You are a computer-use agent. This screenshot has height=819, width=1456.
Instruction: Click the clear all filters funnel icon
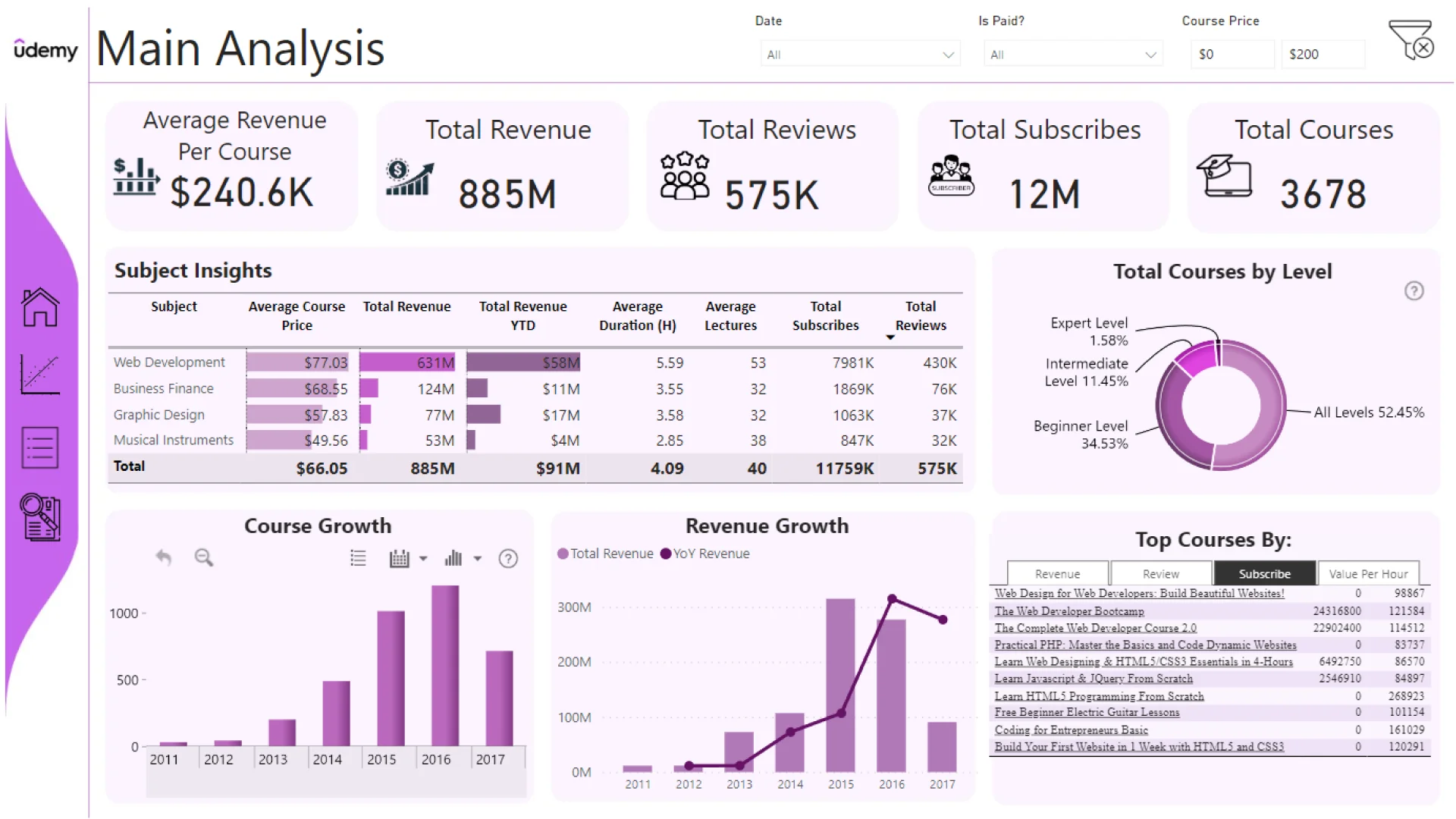click(x=1410, y=40)
